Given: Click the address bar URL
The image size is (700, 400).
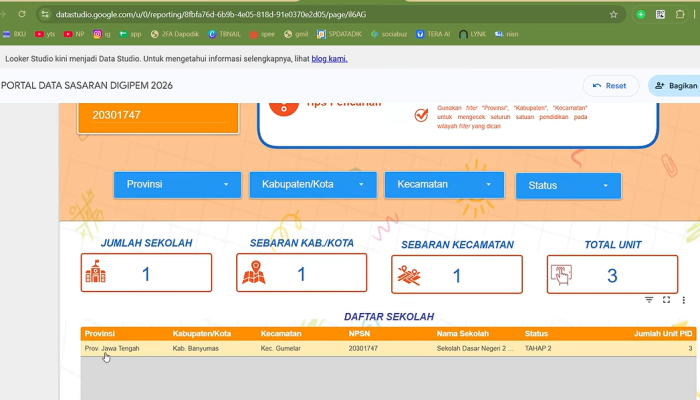Looking at the screenshot, I should (211, 15).
